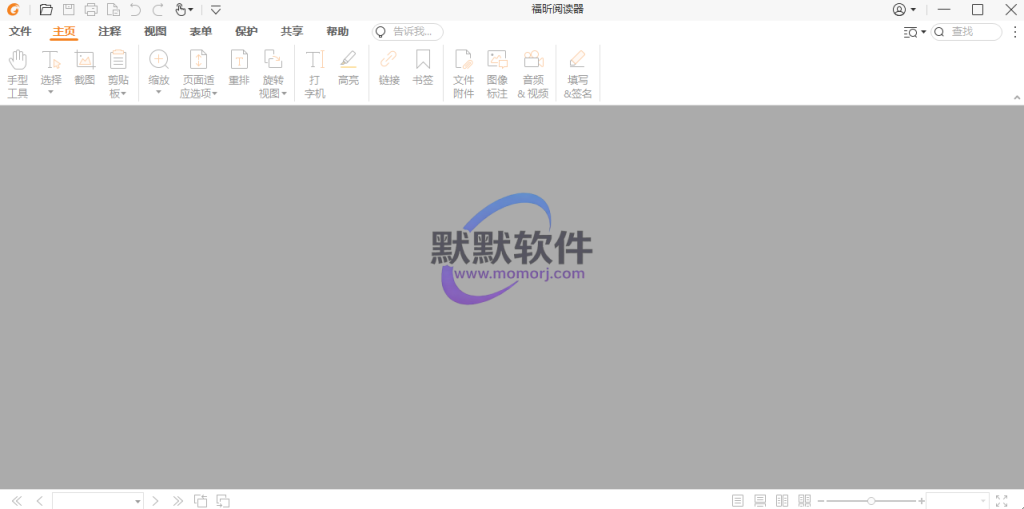1024x509 pixels.
Task: Select the Typewriter (打字机) tool
Action: pos(315,70)
